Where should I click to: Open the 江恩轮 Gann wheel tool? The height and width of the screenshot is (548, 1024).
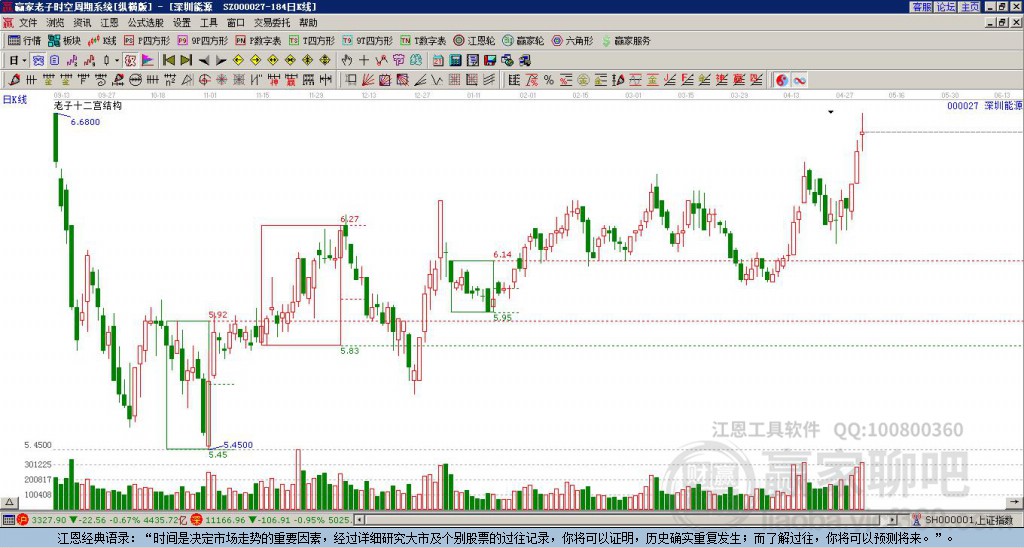point(474,40)
